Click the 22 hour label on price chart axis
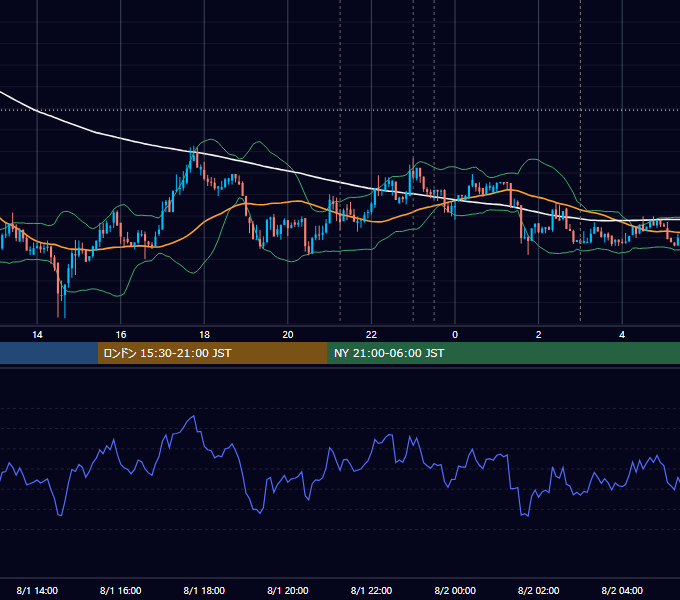The height and width of the screenshot is (600, 680). click(371, 335)
